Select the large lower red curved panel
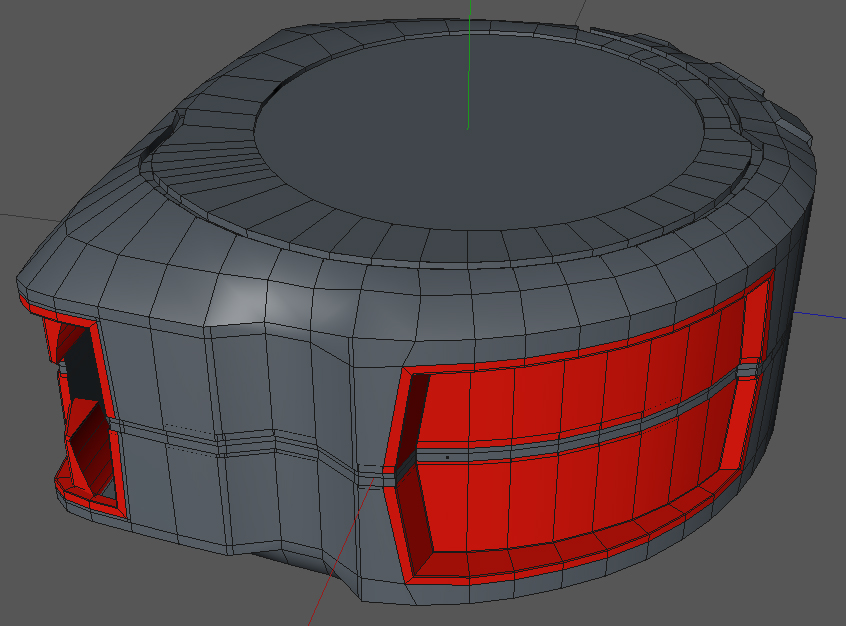 tap(577, 494)
